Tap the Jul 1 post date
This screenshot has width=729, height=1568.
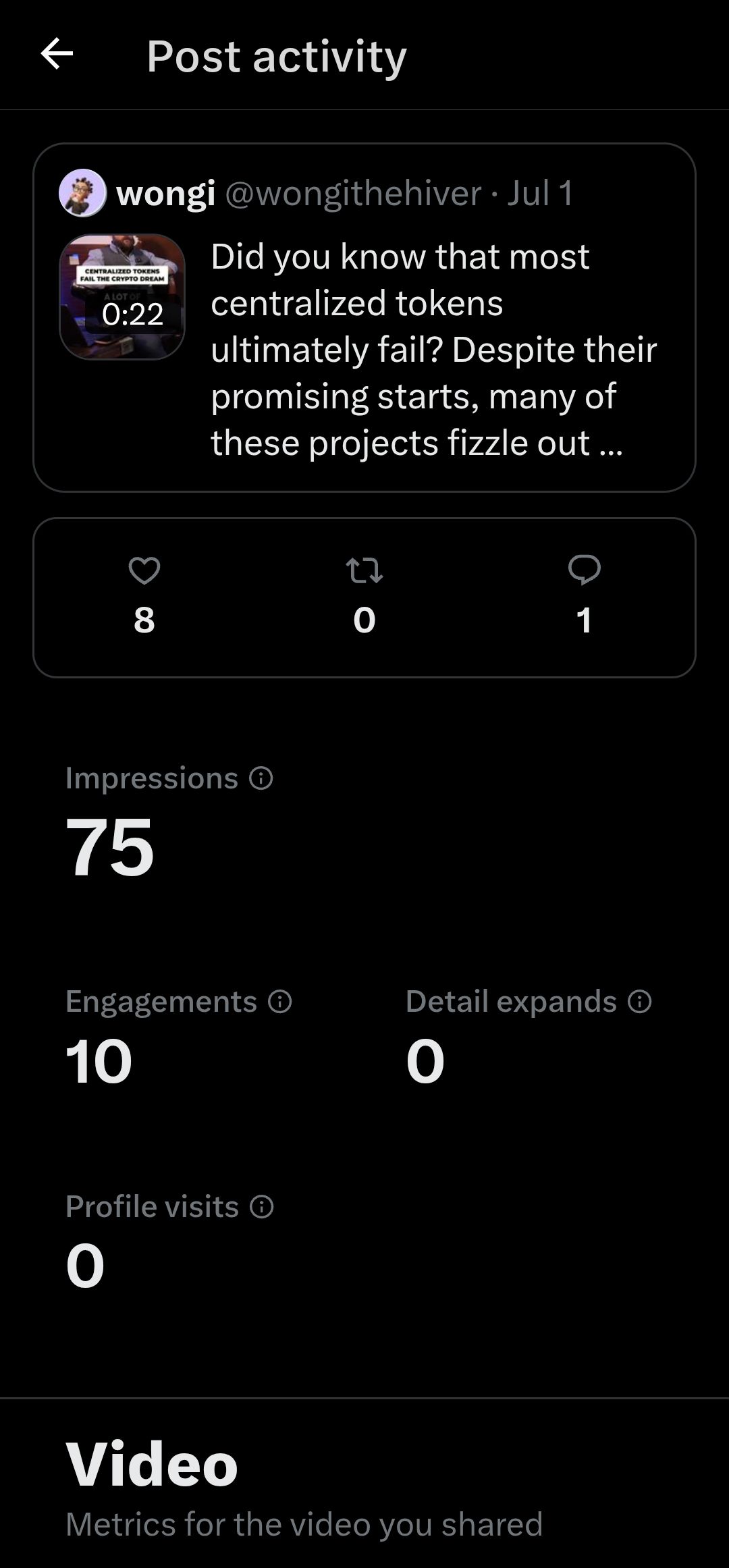[540, 194]
